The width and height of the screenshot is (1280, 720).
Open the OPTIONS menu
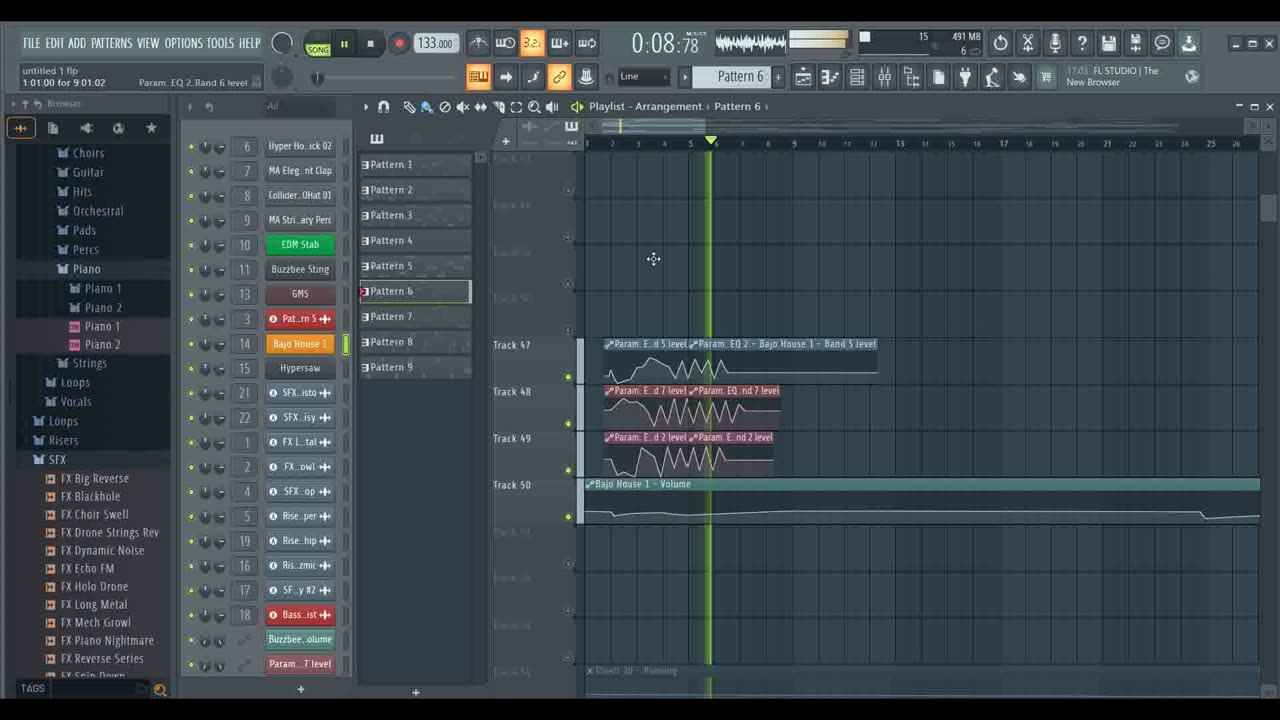coord(183,43)
